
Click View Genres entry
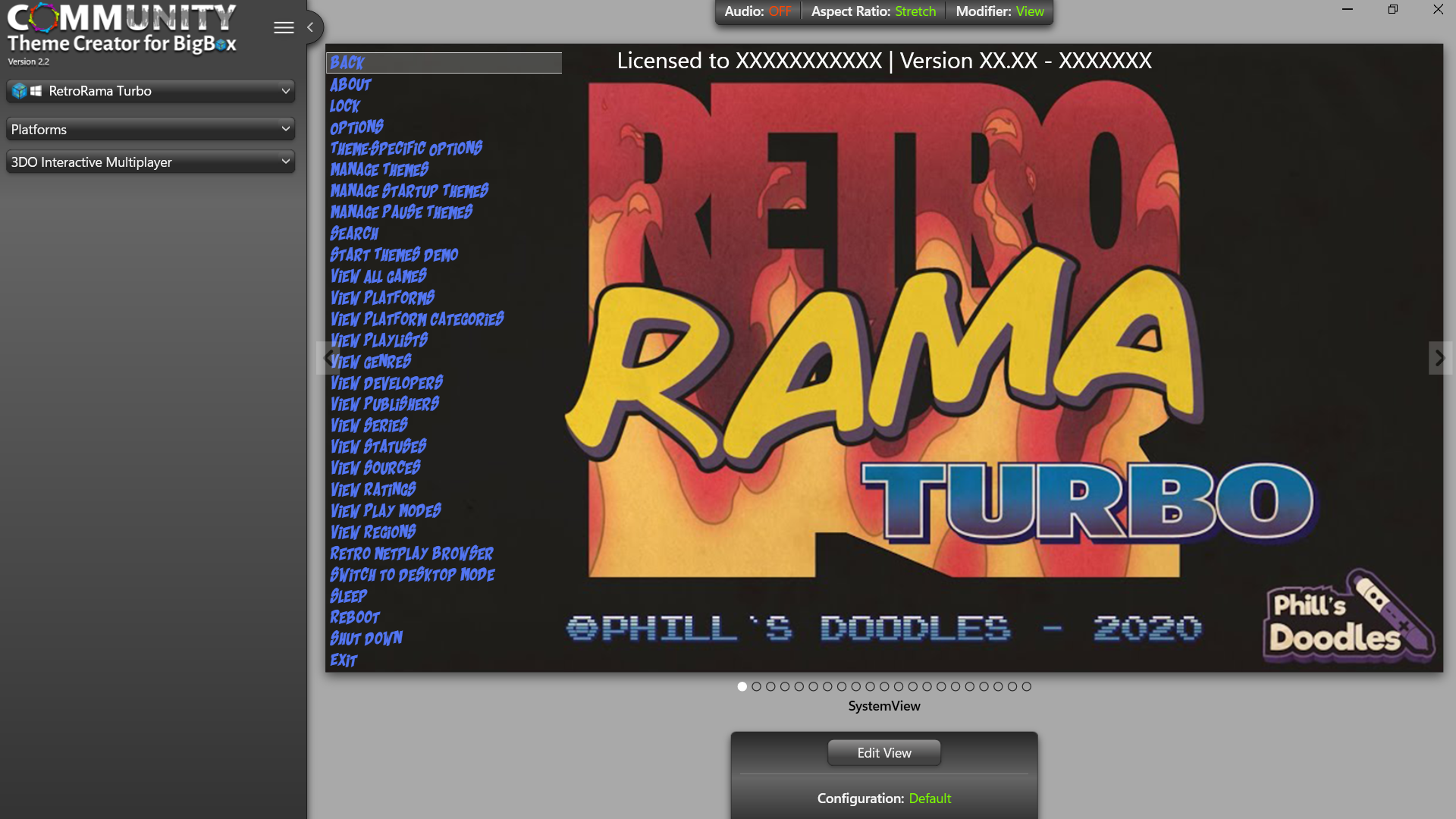coord(371,361)
